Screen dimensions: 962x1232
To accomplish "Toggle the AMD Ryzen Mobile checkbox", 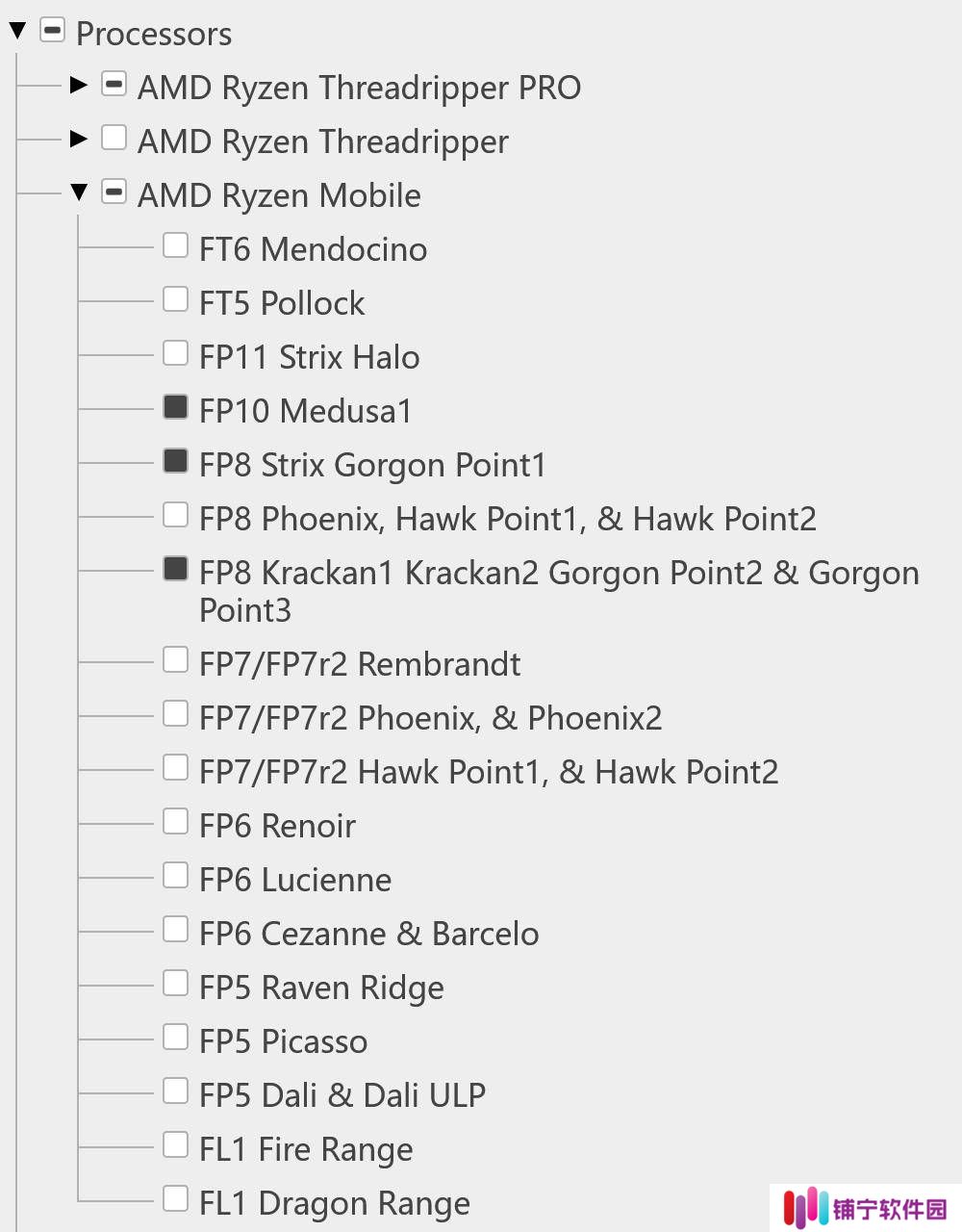I will pyautogui.click(x=114, y=192).
